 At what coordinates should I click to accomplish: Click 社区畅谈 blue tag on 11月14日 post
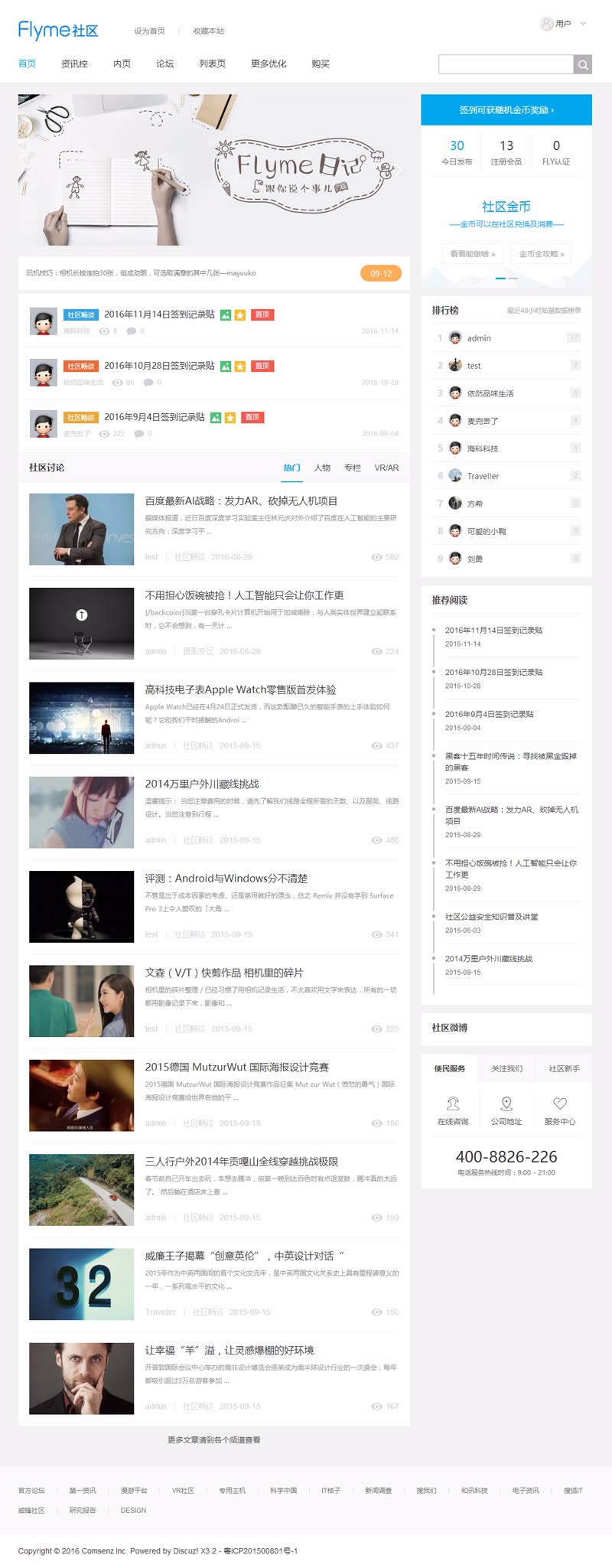point(81,315)
